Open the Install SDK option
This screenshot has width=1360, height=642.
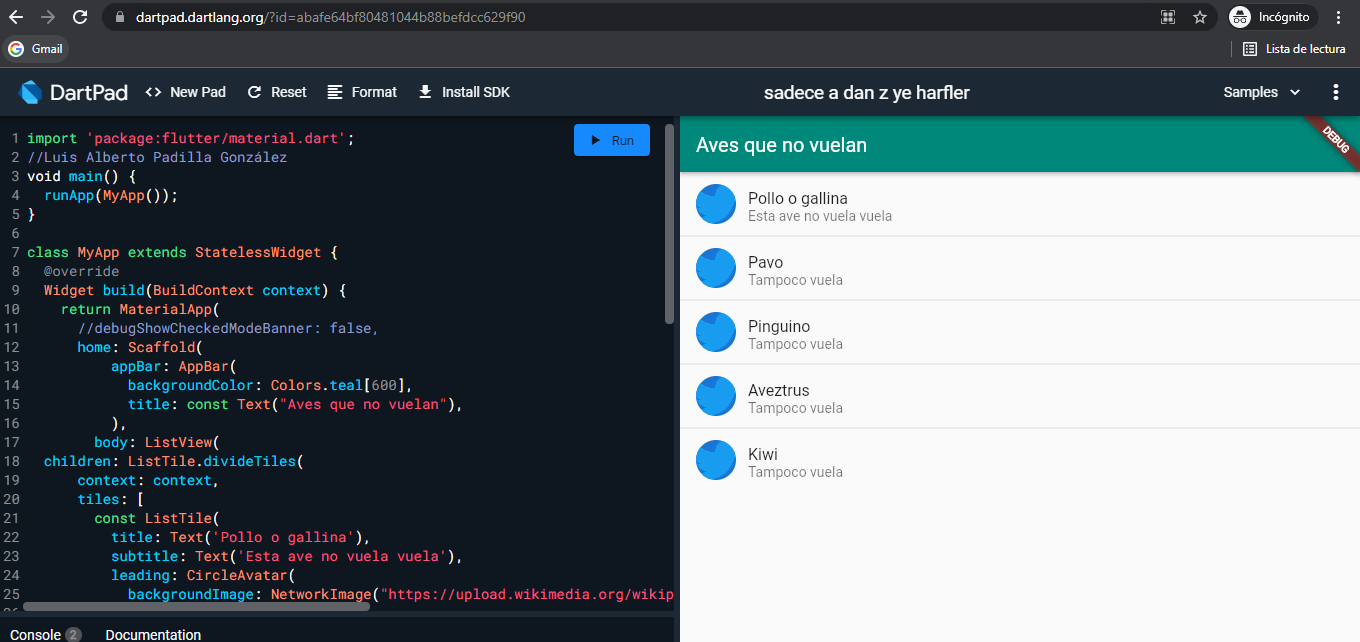pos(425,91)
